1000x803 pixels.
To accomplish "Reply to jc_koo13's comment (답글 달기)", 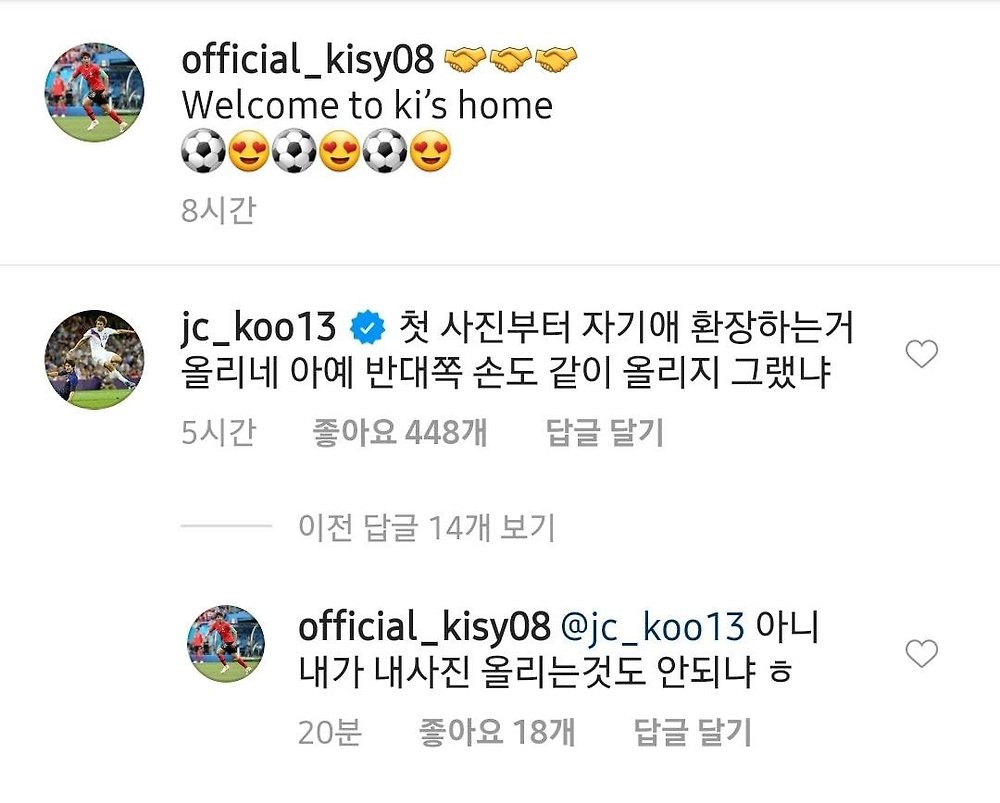I will pos(605,433).
